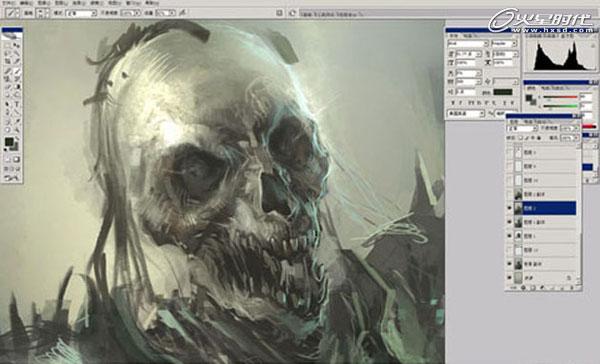Open the layer fill dropdown arrow
Image resolution: width=600 pixels, height=364 pixels.
(x=577, y=138)
